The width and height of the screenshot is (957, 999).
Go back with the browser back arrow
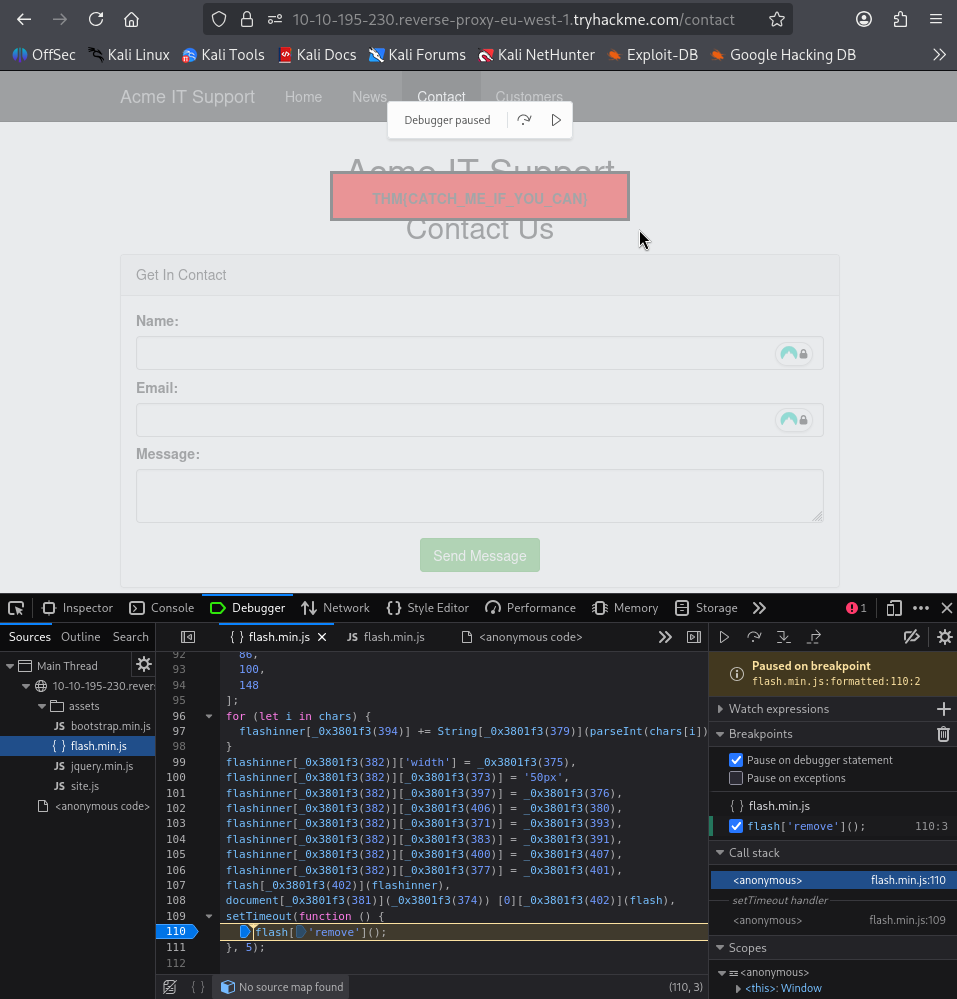[24, 20]
